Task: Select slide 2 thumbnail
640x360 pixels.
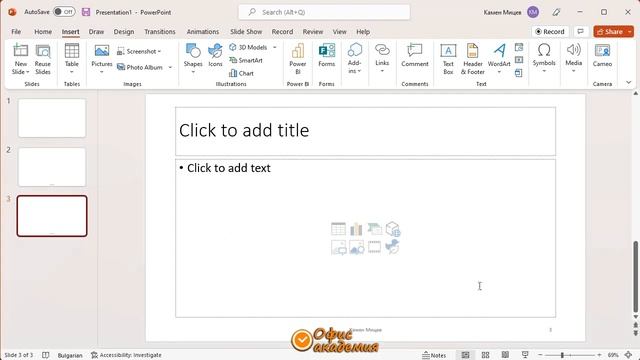Action: coord(52,167)
